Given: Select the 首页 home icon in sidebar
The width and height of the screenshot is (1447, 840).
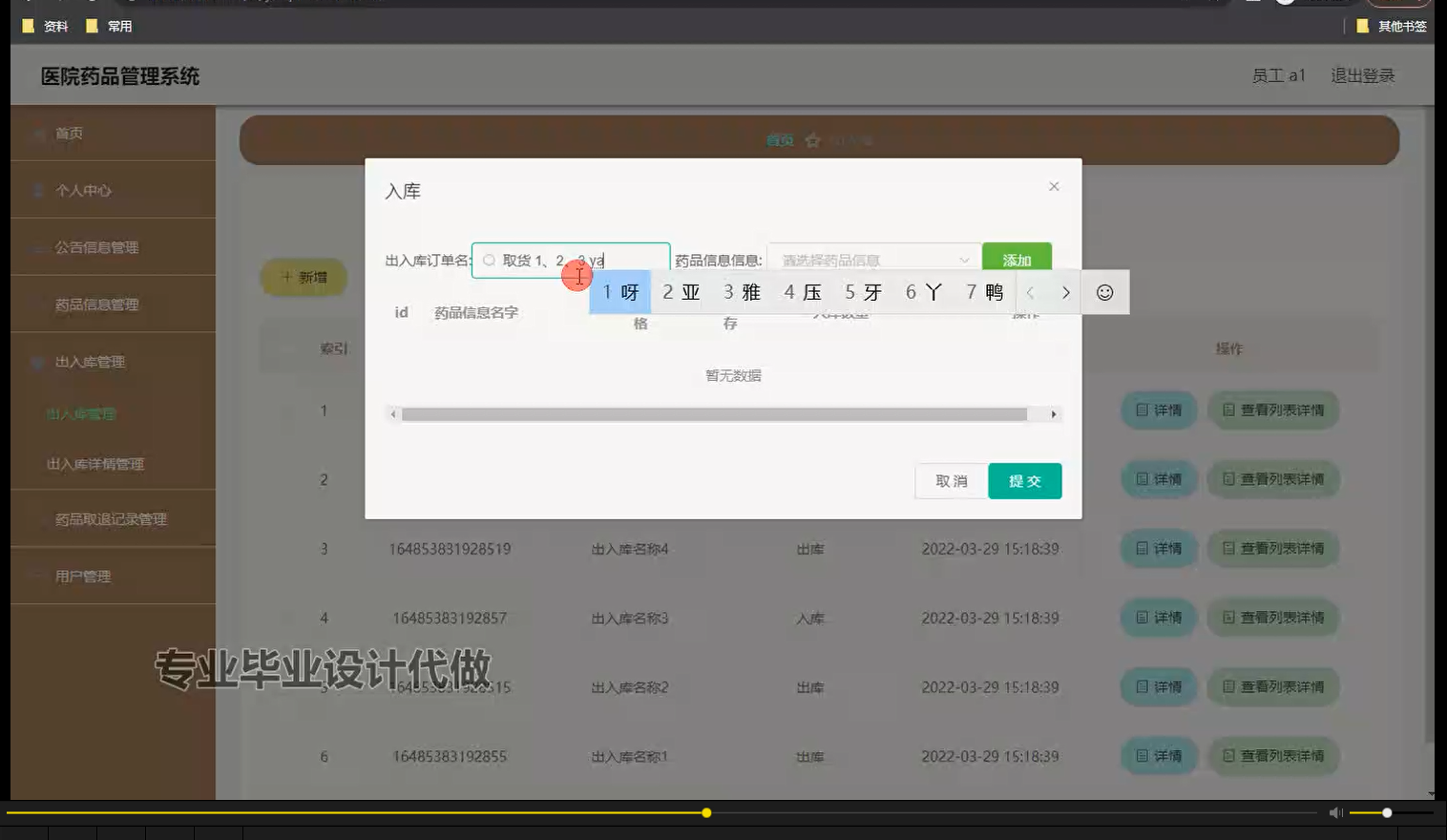Looking at the screenshot, I should pos(37,133).
